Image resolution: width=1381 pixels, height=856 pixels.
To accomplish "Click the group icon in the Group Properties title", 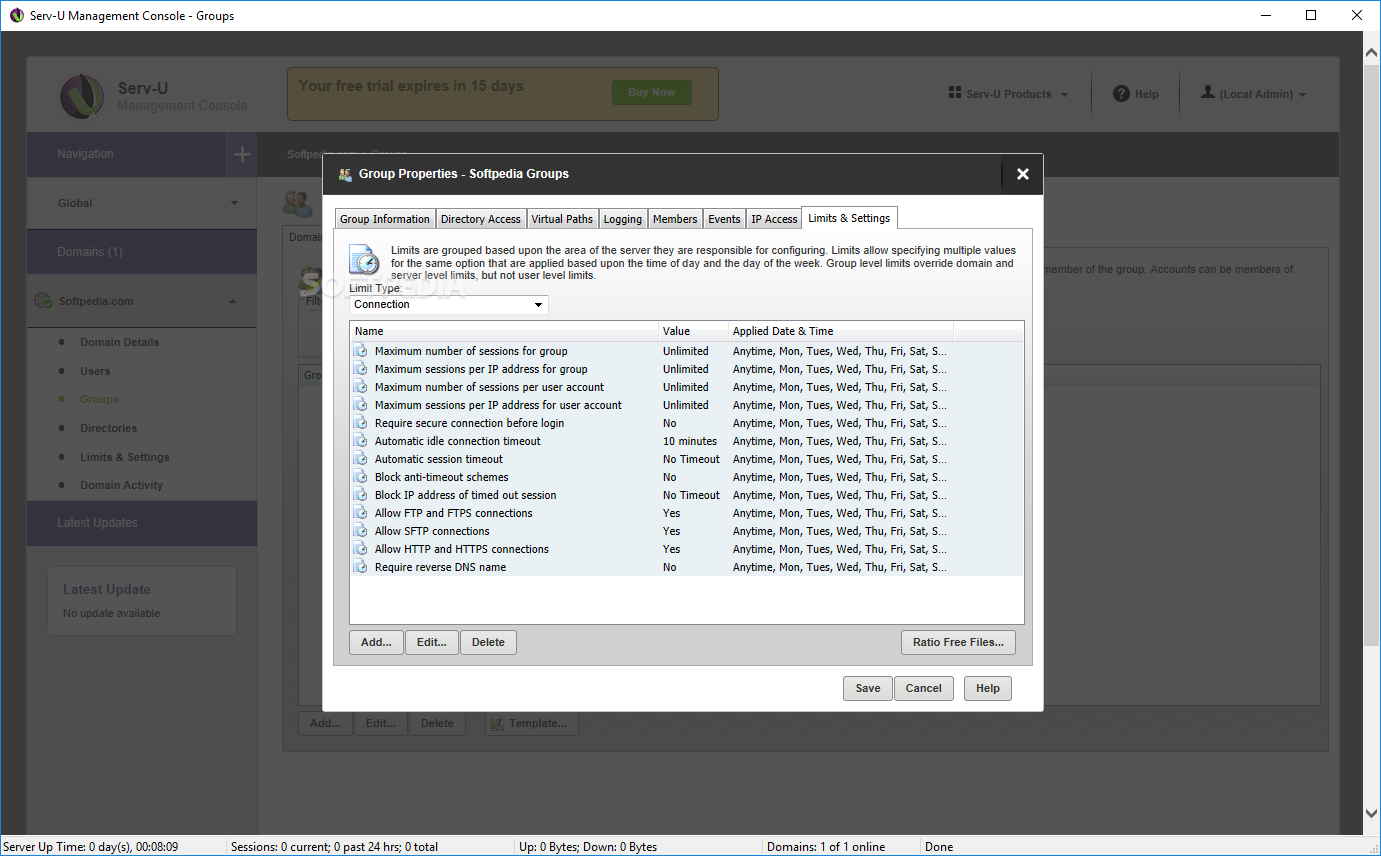I will 345,174.
